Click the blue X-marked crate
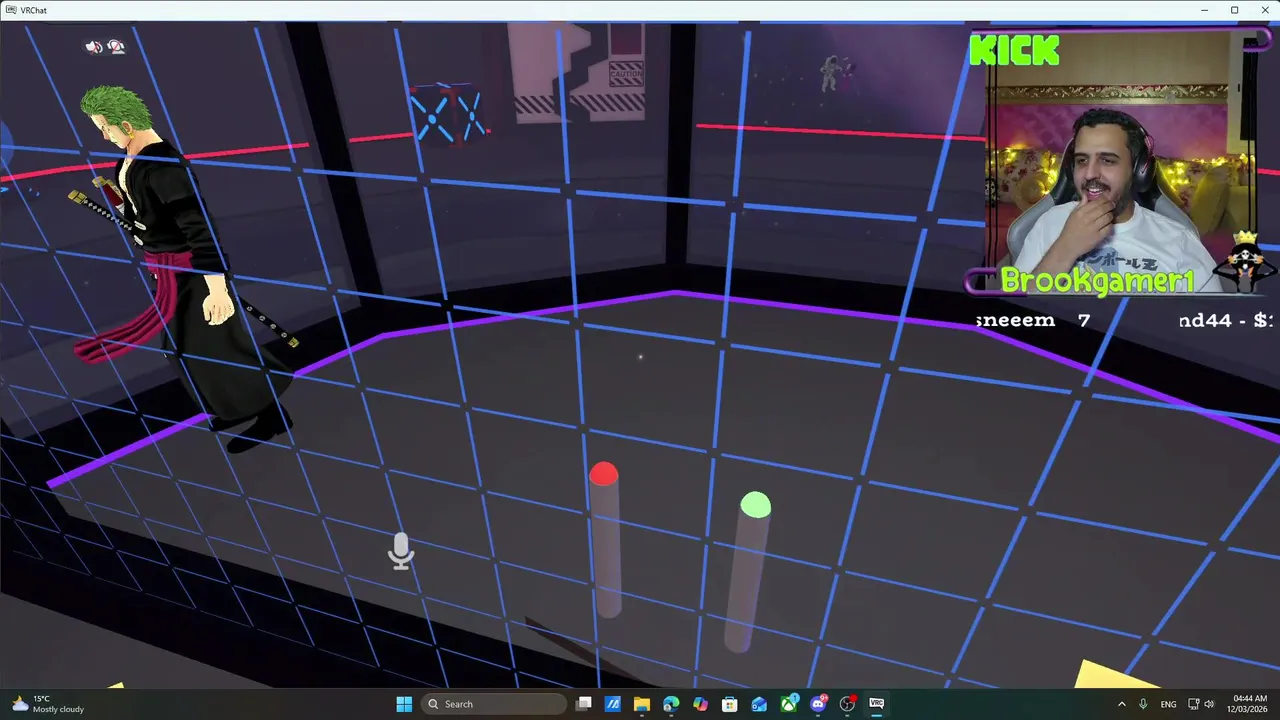This screenshot has height=720, width=1280. coord(447,115)
